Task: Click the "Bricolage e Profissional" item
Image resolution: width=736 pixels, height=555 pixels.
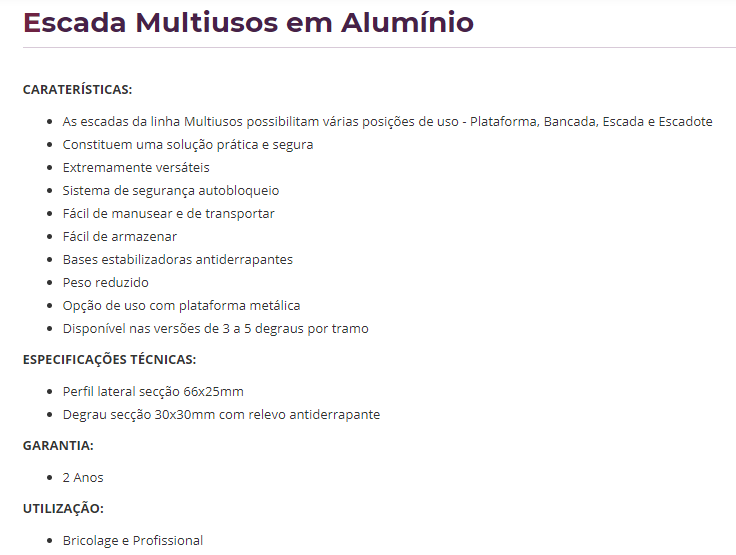Action: [132, 540]
